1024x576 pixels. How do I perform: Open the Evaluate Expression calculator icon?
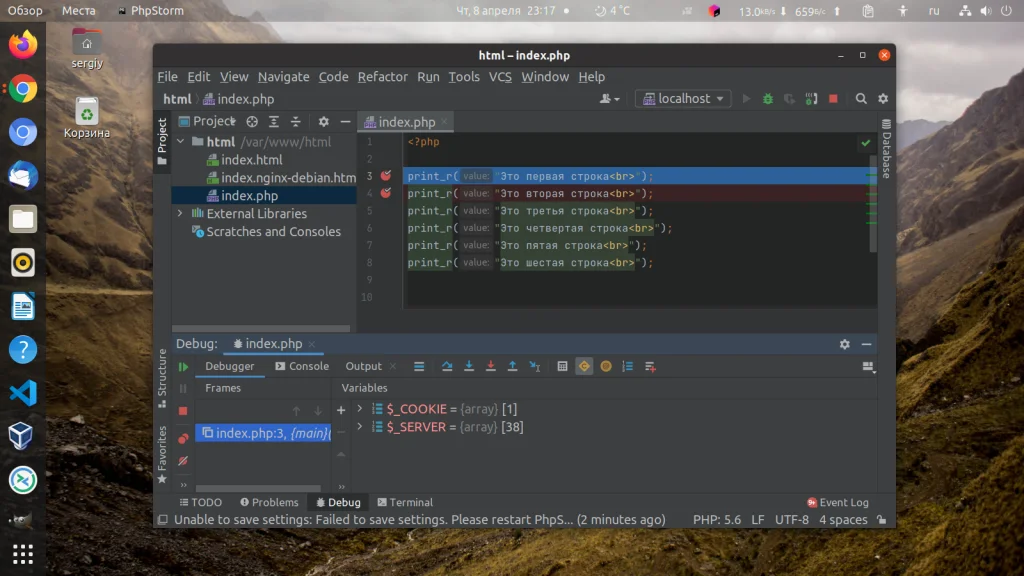coord(561,366)
